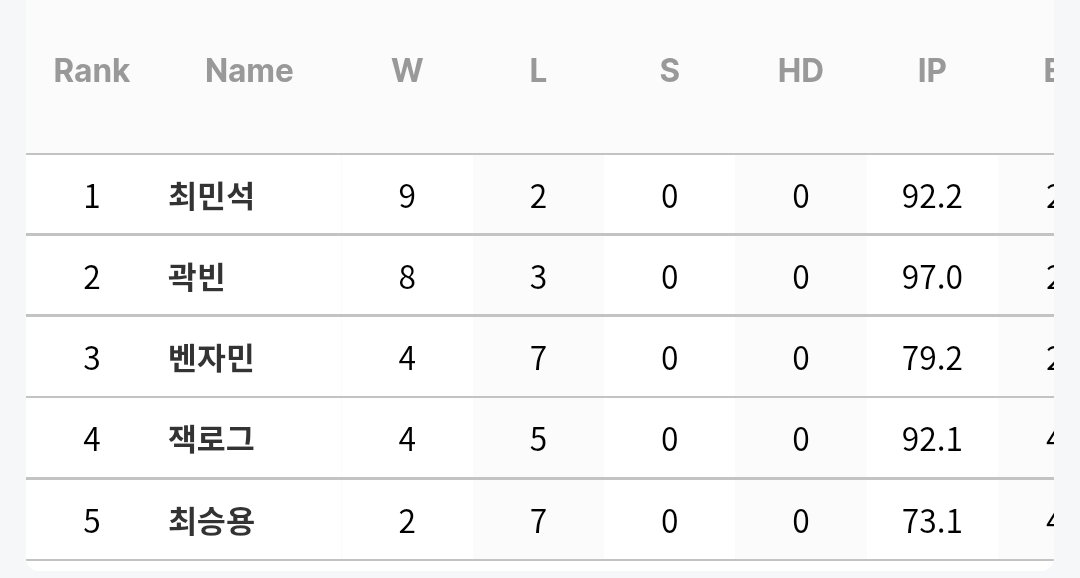
Task: Select the rank 1 cell
Action: click(92, 196)
